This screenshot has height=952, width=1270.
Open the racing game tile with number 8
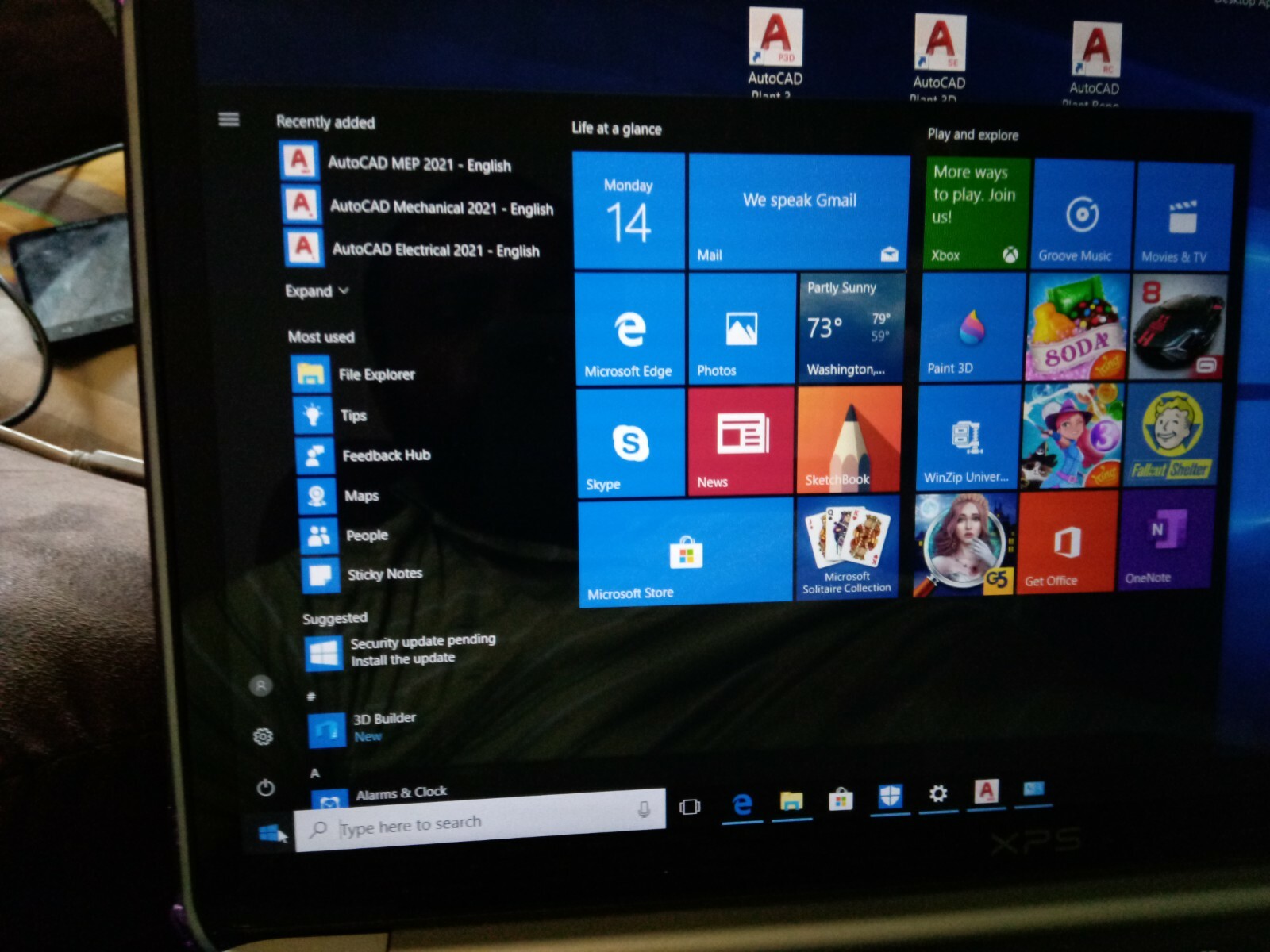(1179, 328)
